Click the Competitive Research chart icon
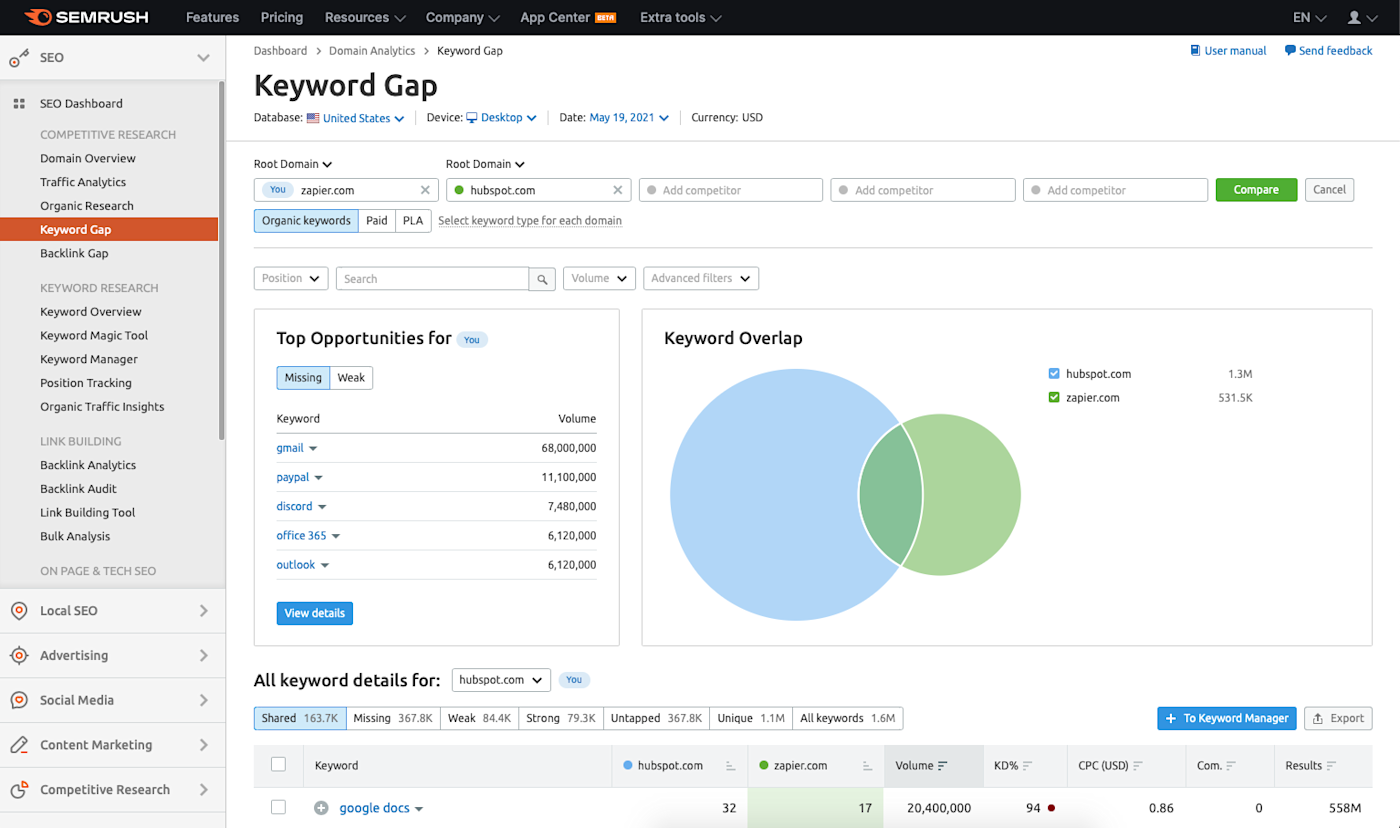 pos(19,790)
